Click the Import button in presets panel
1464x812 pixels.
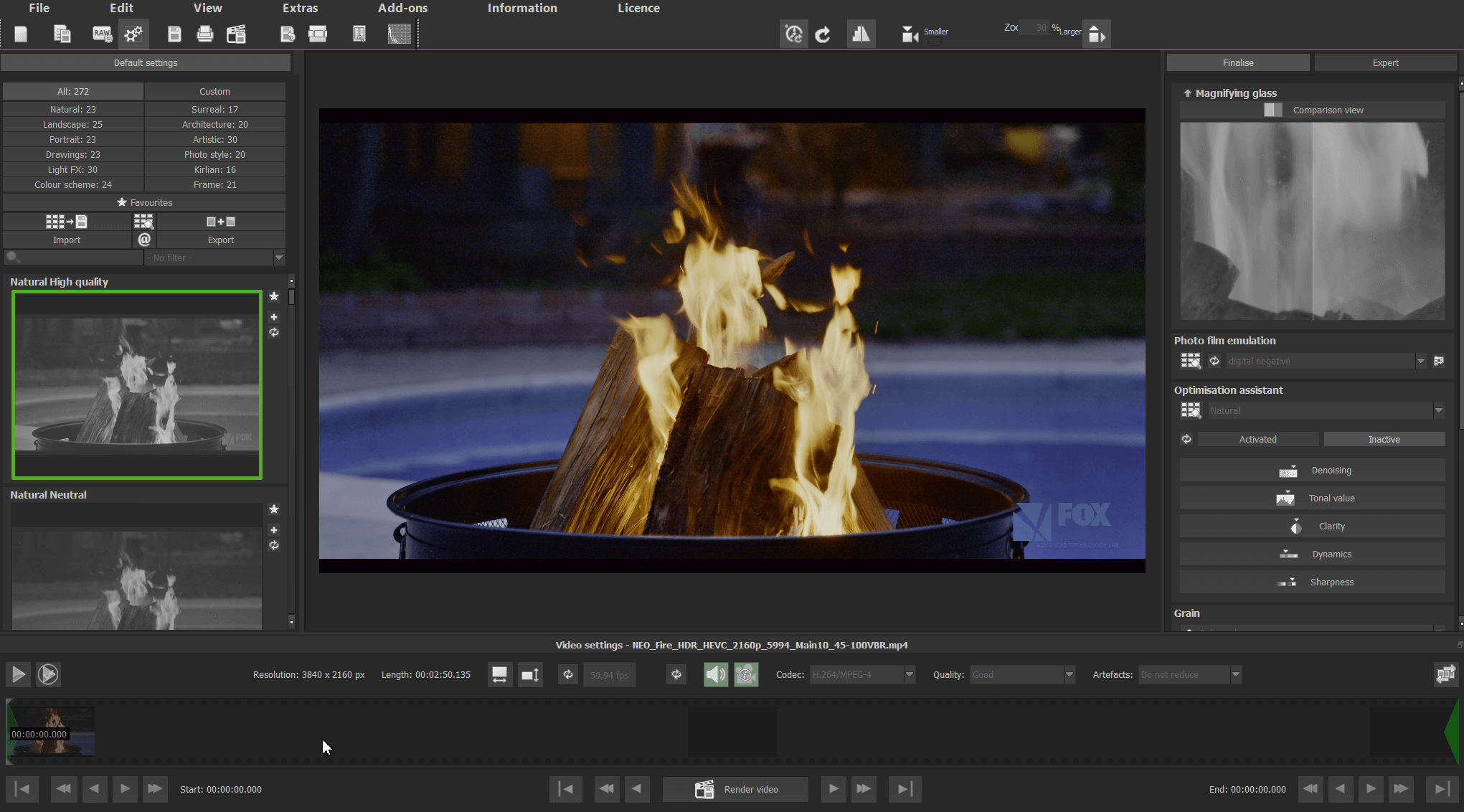click(x=65, y=239)
